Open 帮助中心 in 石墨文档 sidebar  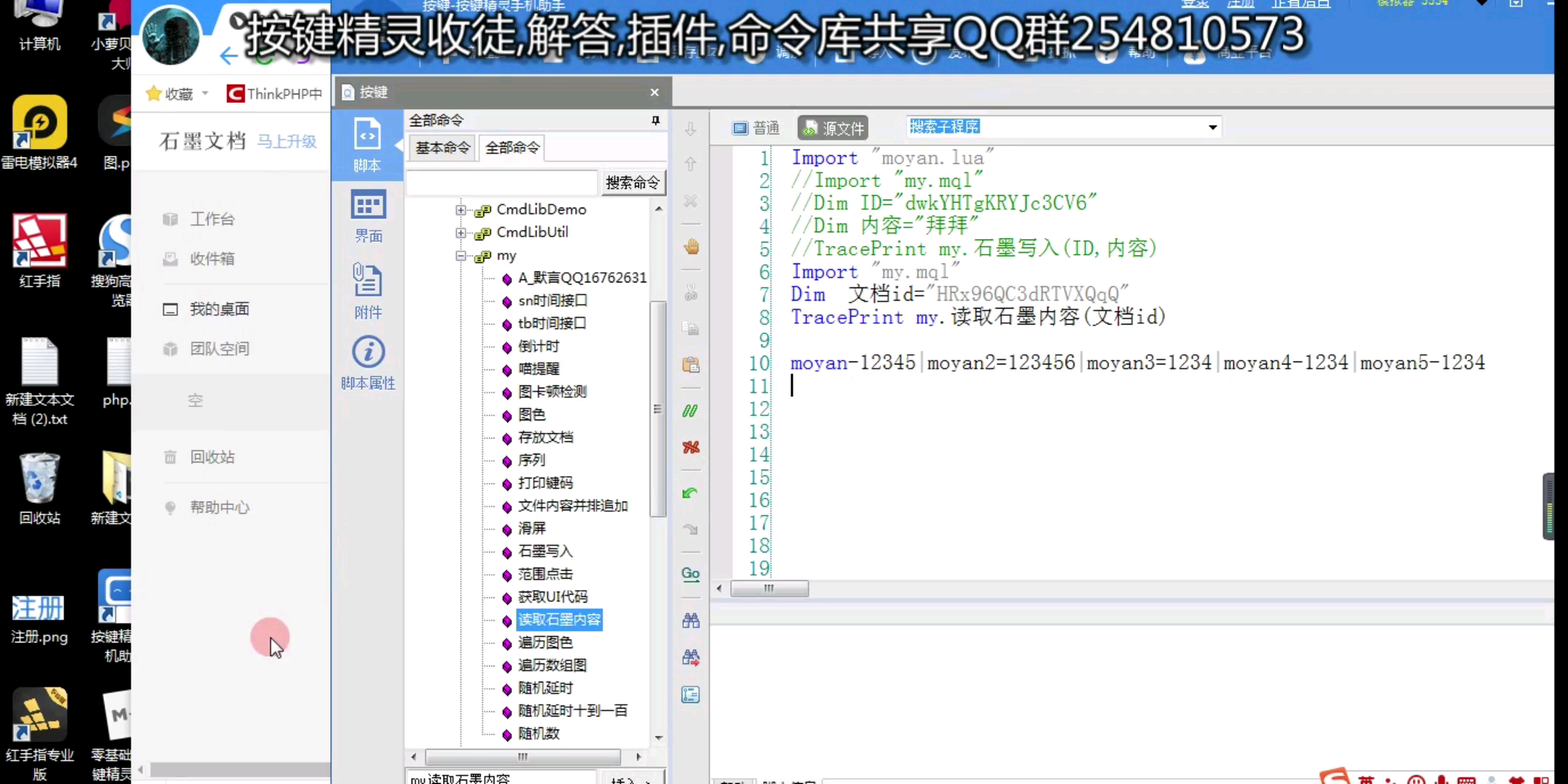click(219, 507)
